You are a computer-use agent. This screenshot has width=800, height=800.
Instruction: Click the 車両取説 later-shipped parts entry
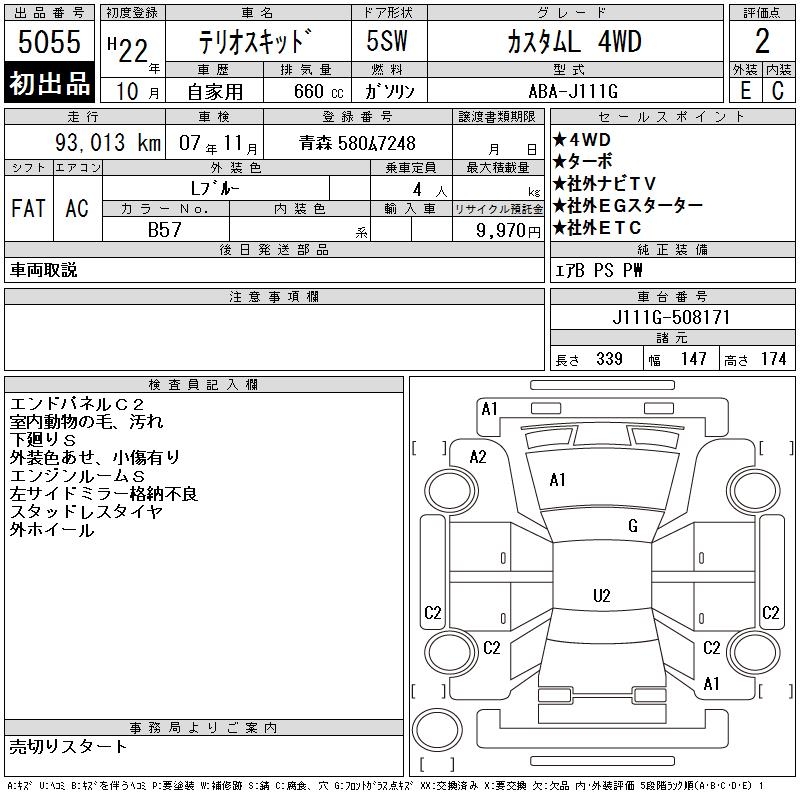click(x=43, y=270)
